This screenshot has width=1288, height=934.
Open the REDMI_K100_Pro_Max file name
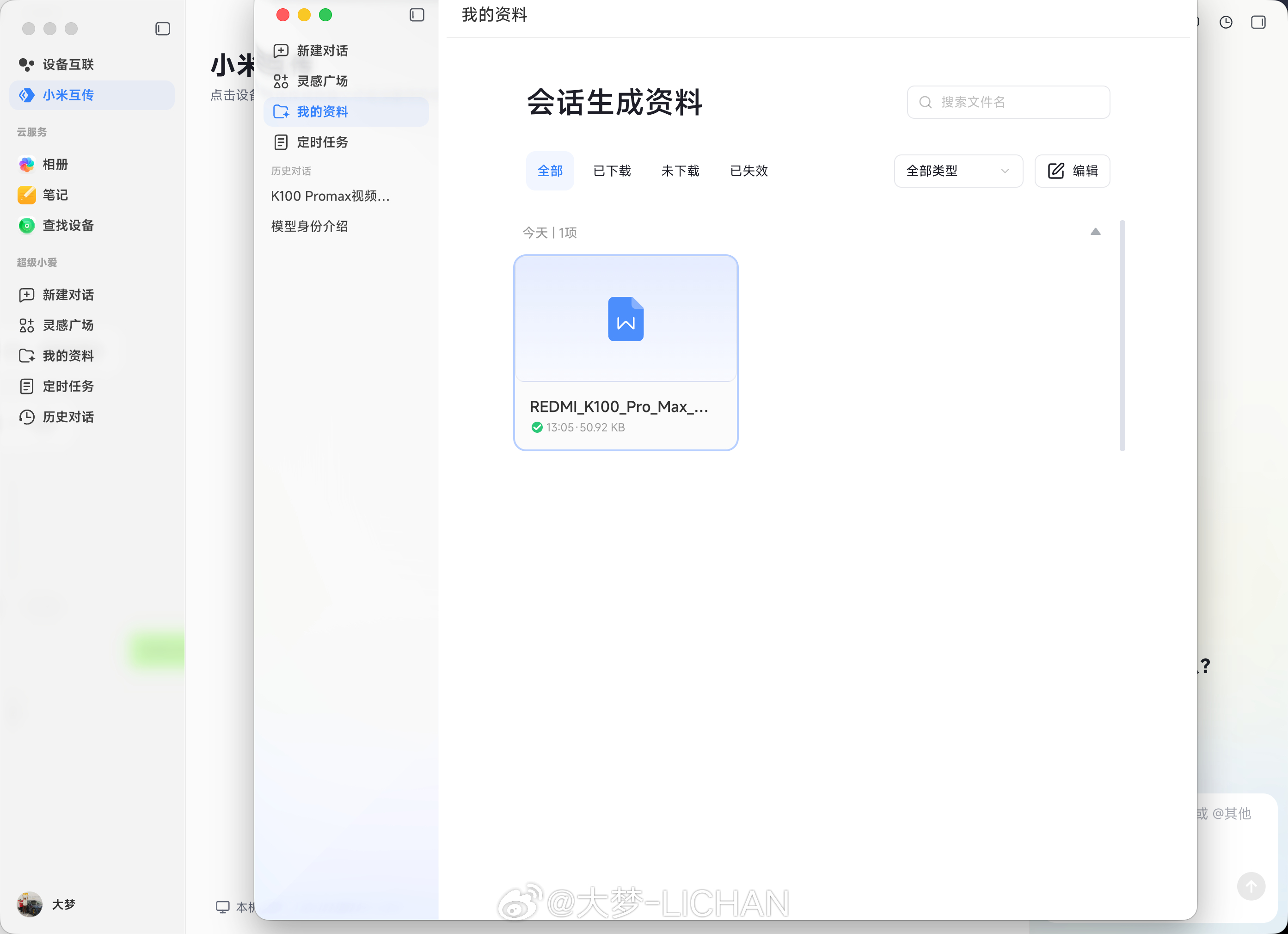[619, 407]
